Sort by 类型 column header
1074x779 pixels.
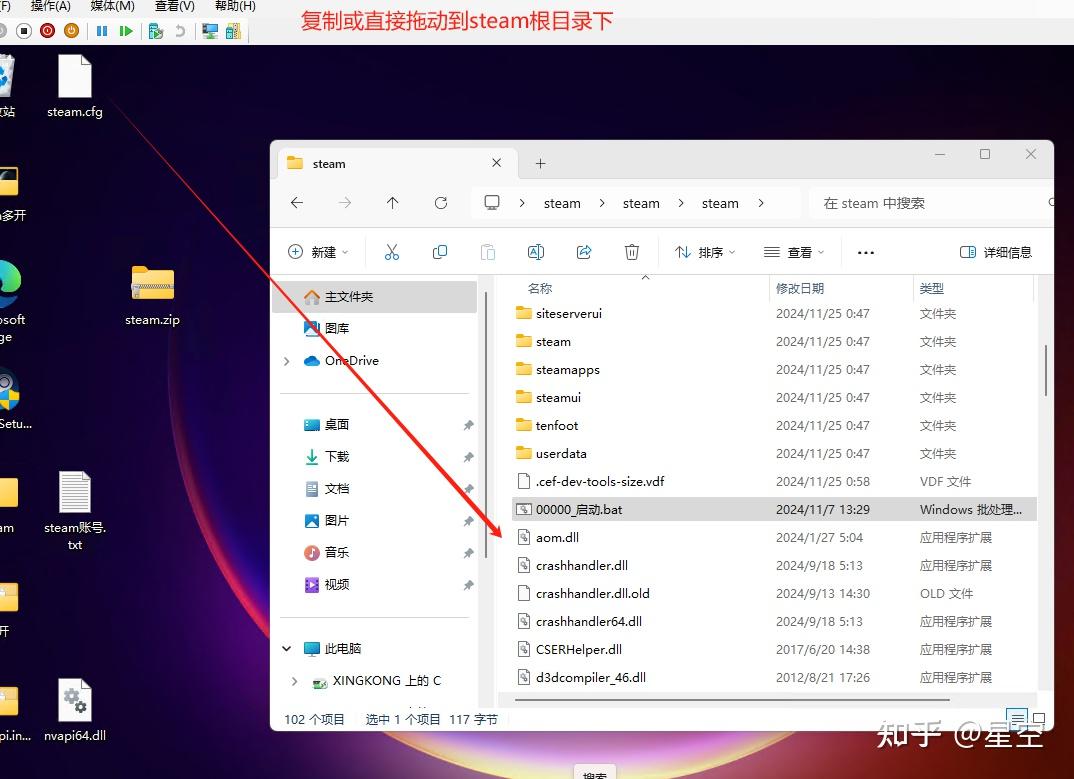tap(932, 288)
